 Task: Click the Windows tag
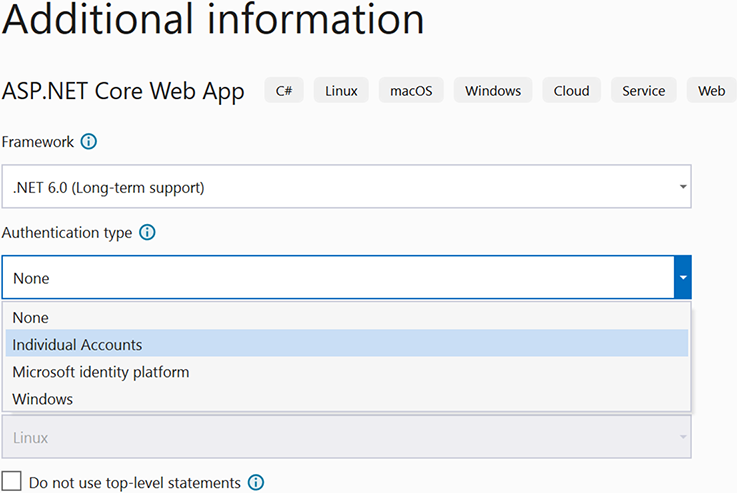click(x=493, y=90)
